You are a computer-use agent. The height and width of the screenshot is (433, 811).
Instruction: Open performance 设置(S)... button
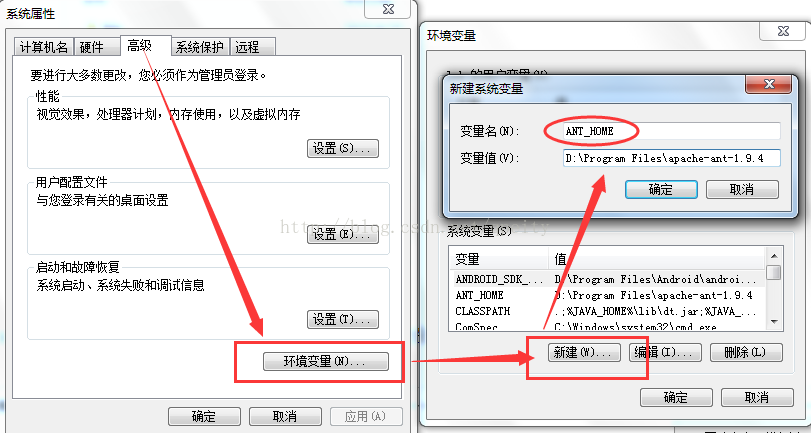pyautogui.click(x=343, y=148)
